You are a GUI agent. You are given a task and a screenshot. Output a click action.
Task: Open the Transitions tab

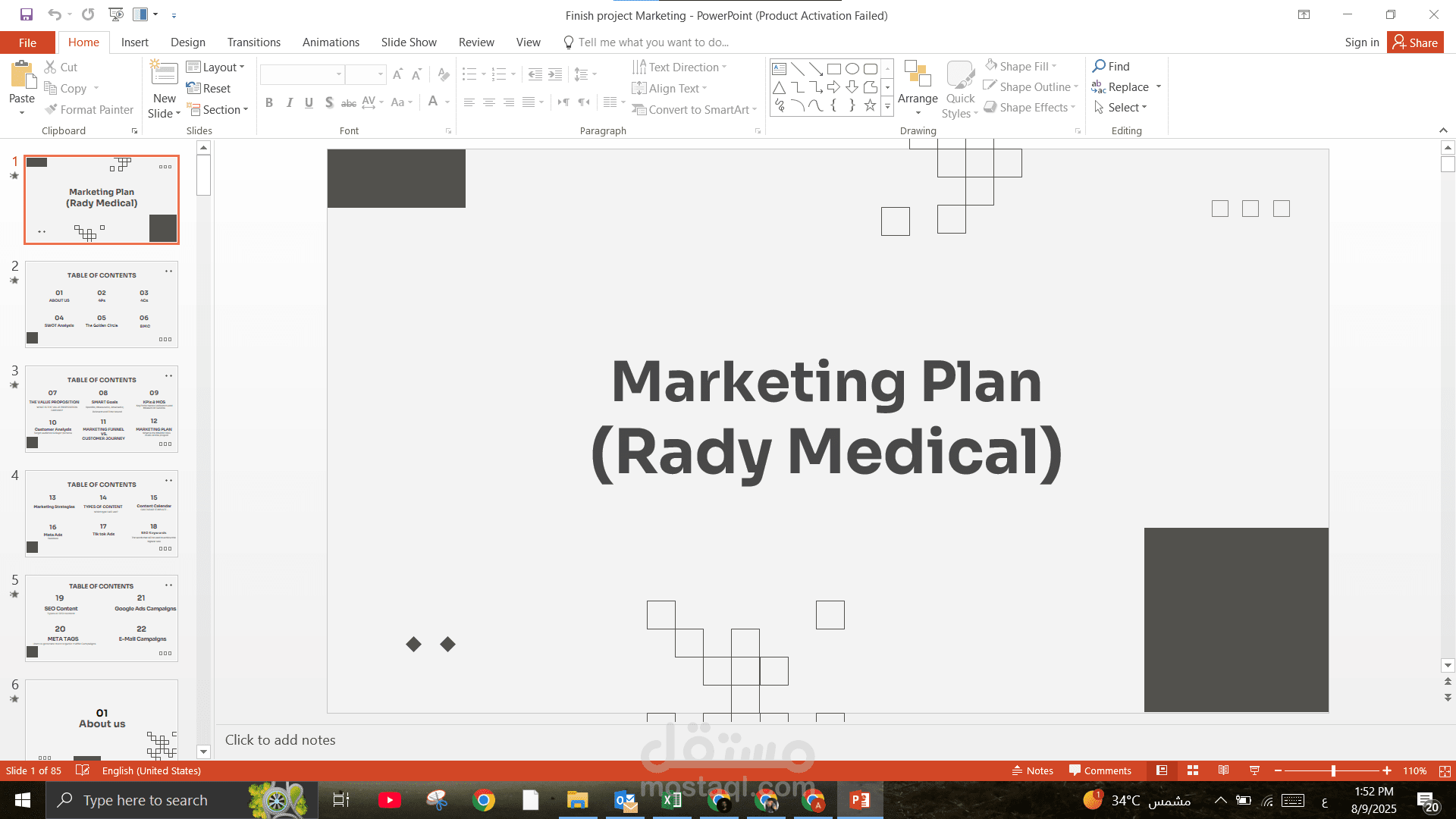click(x=254, y=42)
